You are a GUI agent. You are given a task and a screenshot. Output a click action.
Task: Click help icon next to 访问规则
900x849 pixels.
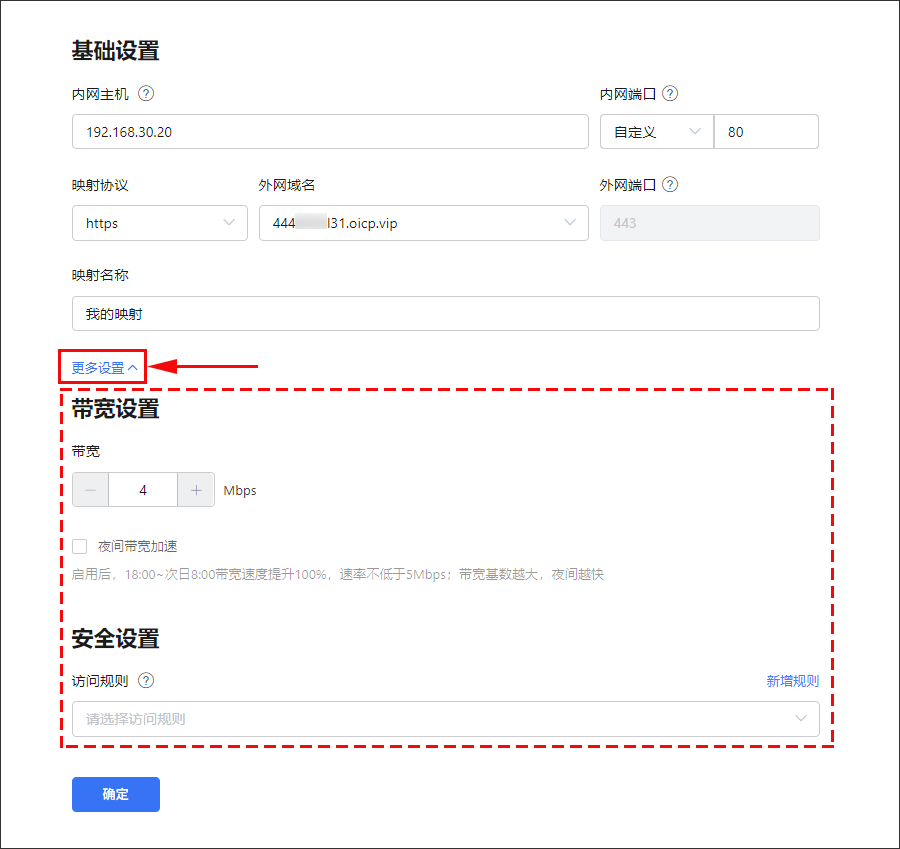[x=146, y=681]
